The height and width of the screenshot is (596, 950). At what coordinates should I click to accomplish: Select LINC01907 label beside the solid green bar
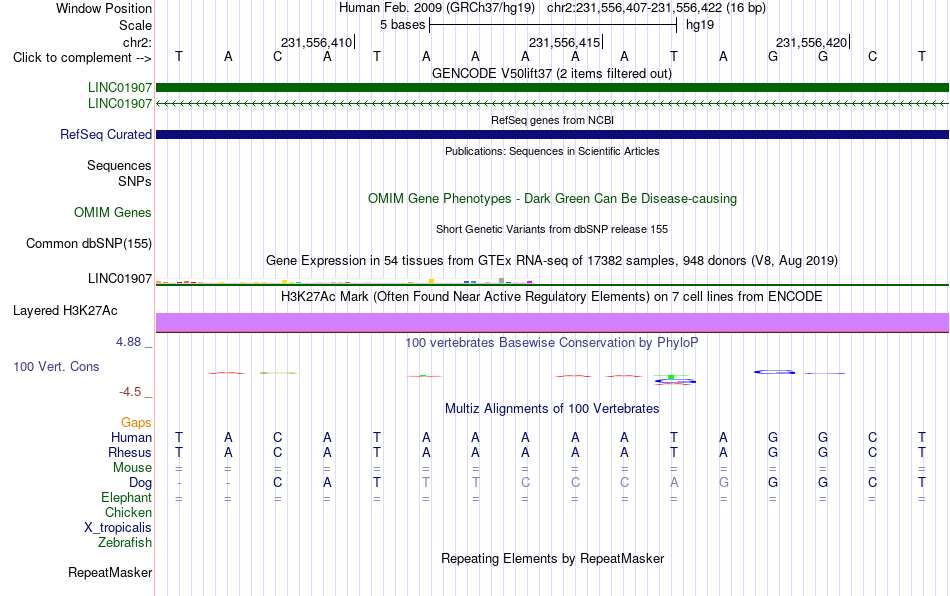point(120,88)
